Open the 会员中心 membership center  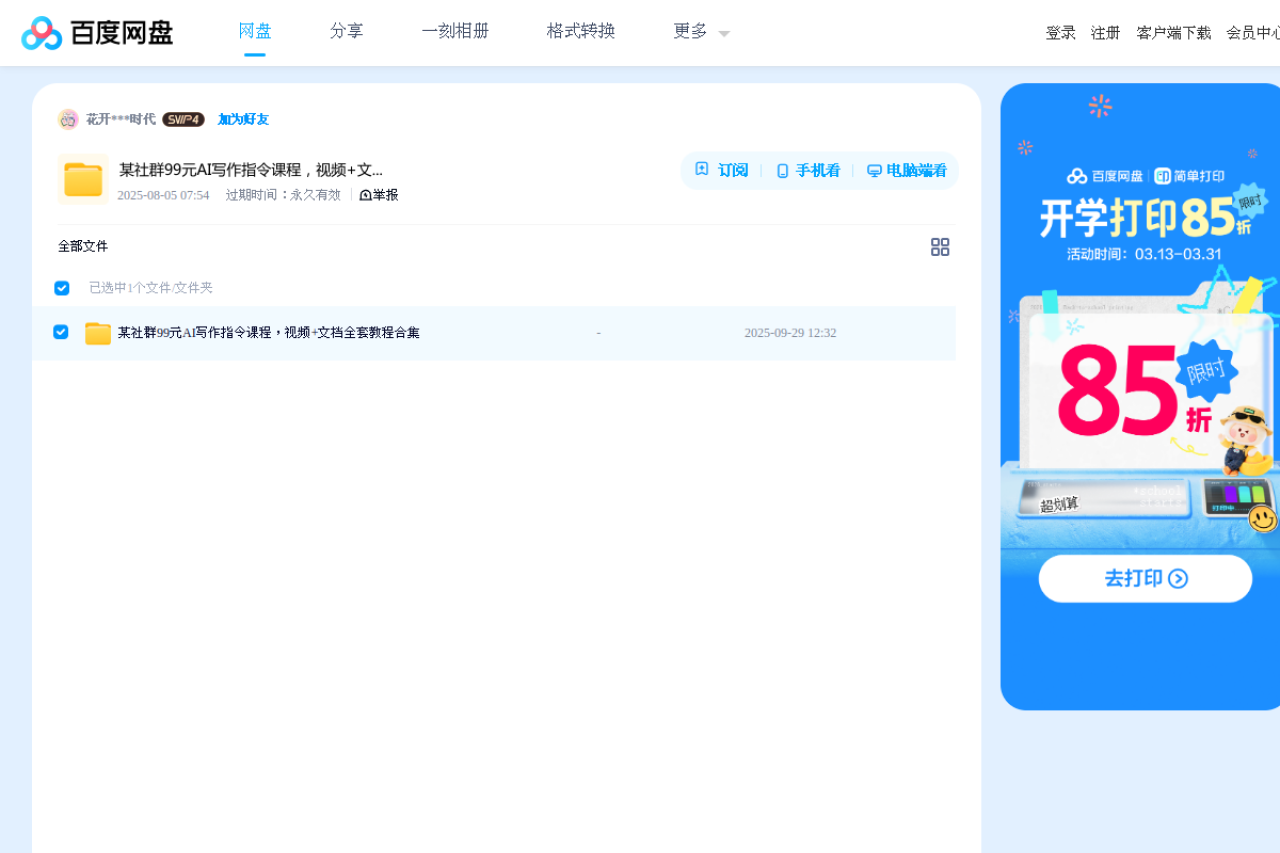pos(1253,32)
